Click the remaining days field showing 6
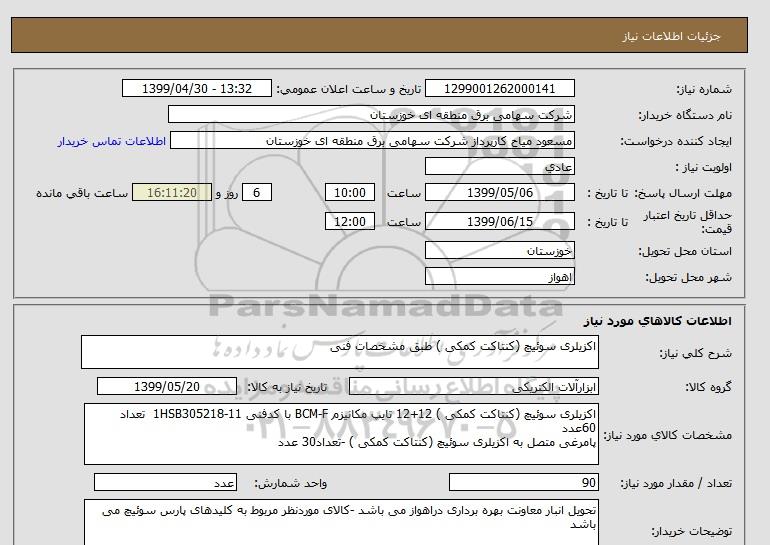 (x=257, y=193)
